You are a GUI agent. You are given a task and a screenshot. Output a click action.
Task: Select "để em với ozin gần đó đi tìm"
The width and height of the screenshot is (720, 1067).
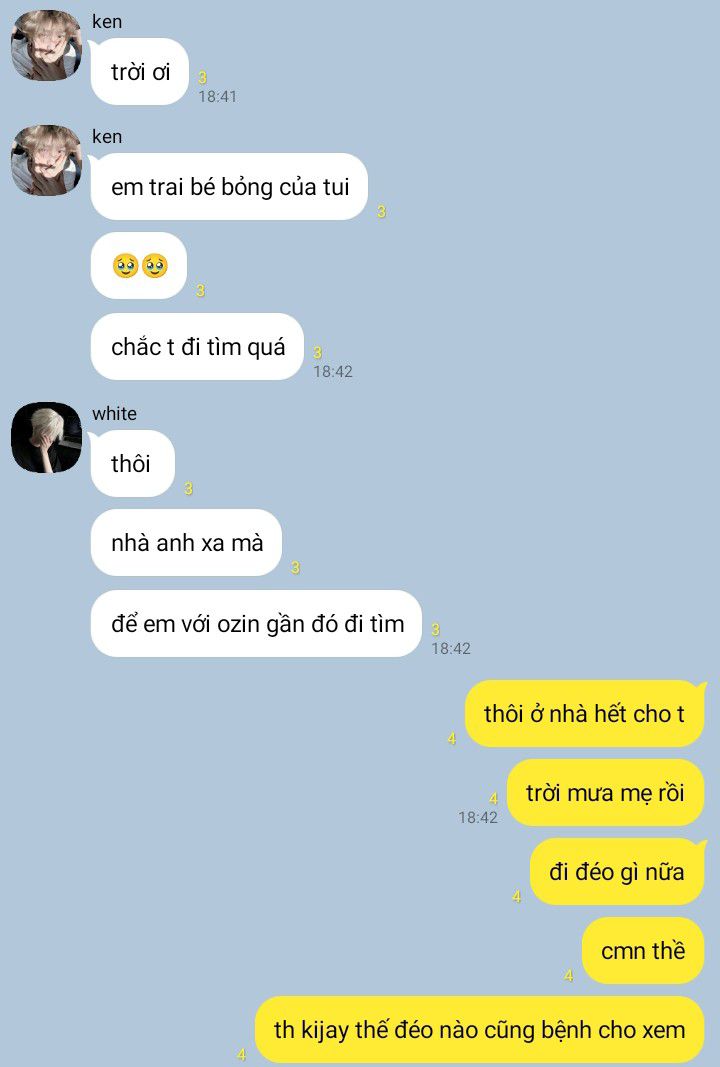pyautogui.click(x=257, y=624)
